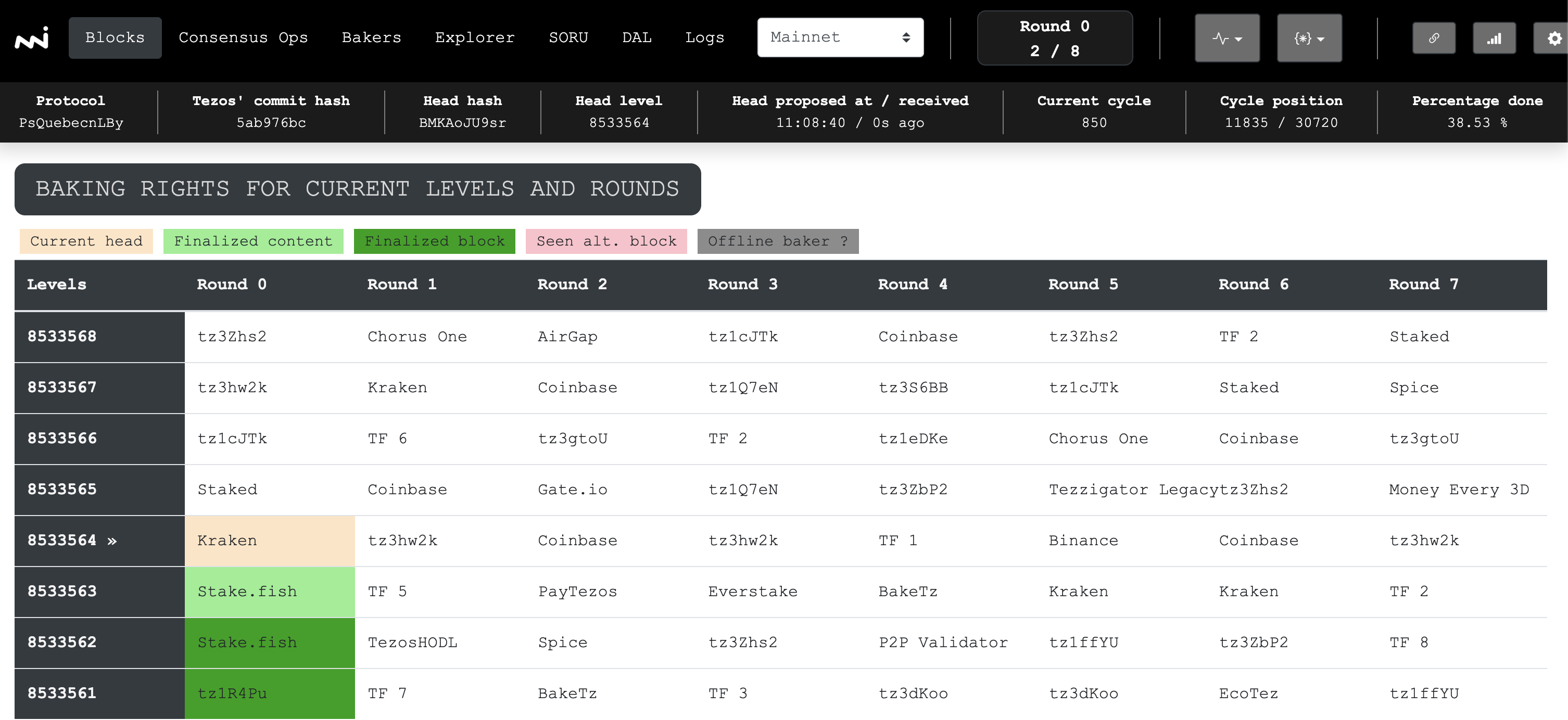
Task: Click the Nomadic Labs logo icon
Action: click(x=32, y=38)
